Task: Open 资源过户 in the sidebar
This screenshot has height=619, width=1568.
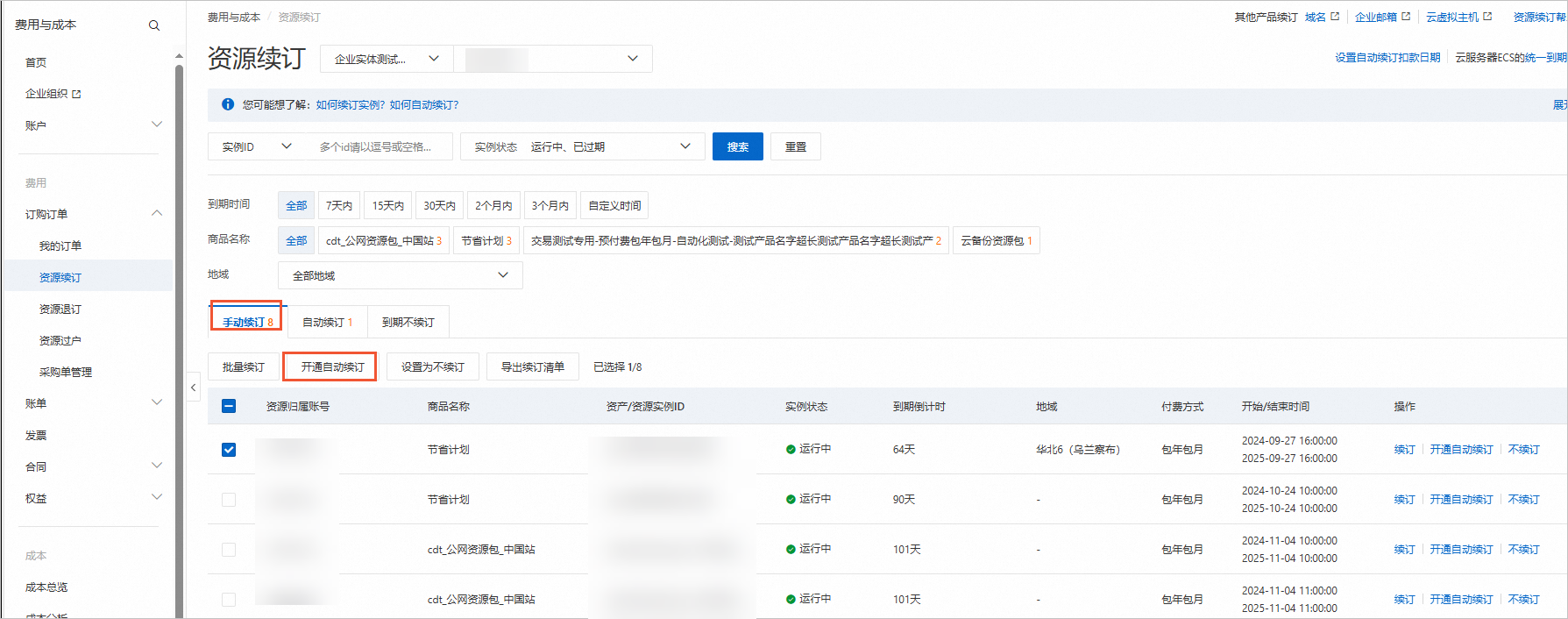Action: pyautogui.click(x=60, y=340)
